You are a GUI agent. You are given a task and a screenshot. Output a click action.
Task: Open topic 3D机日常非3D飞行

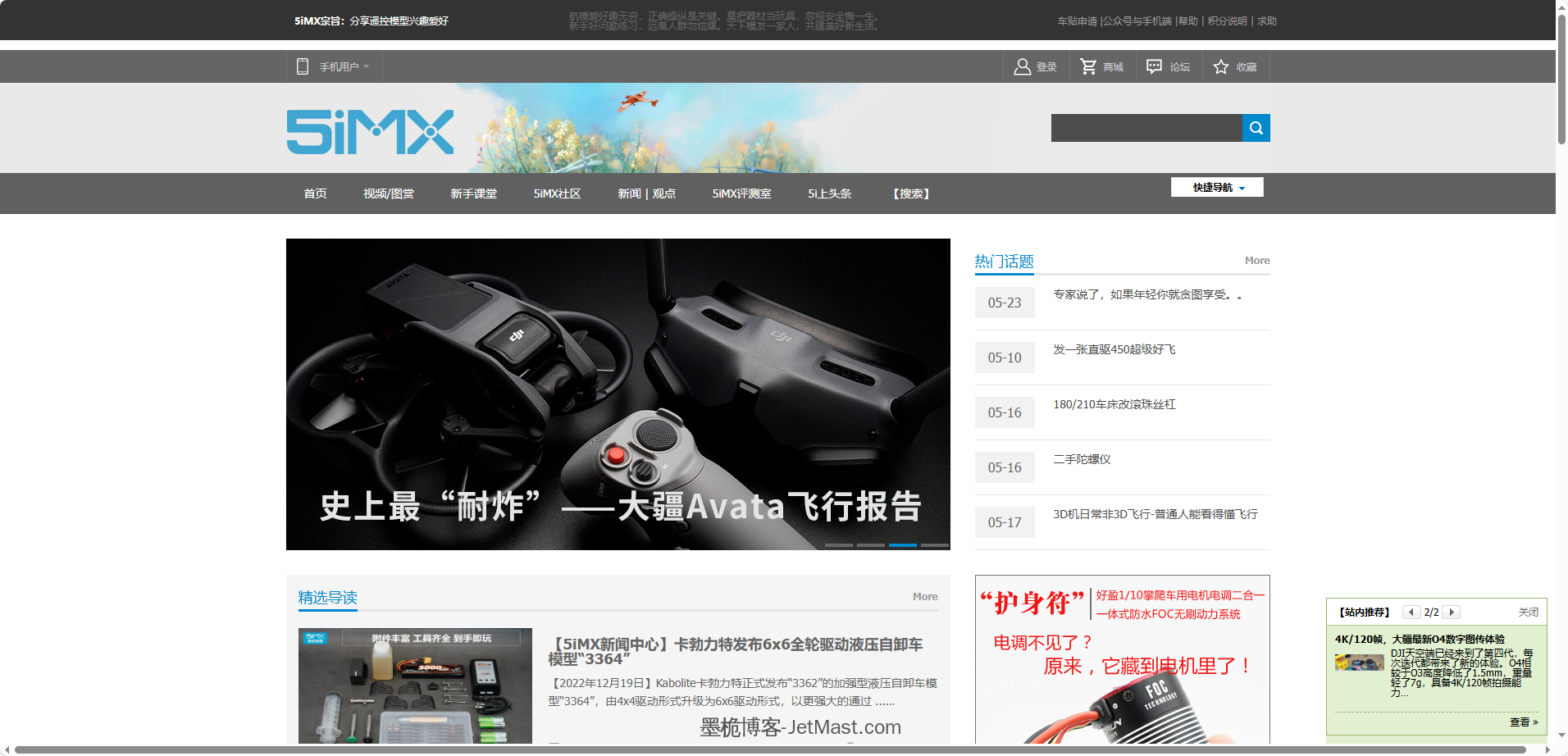pos(1155,514)
